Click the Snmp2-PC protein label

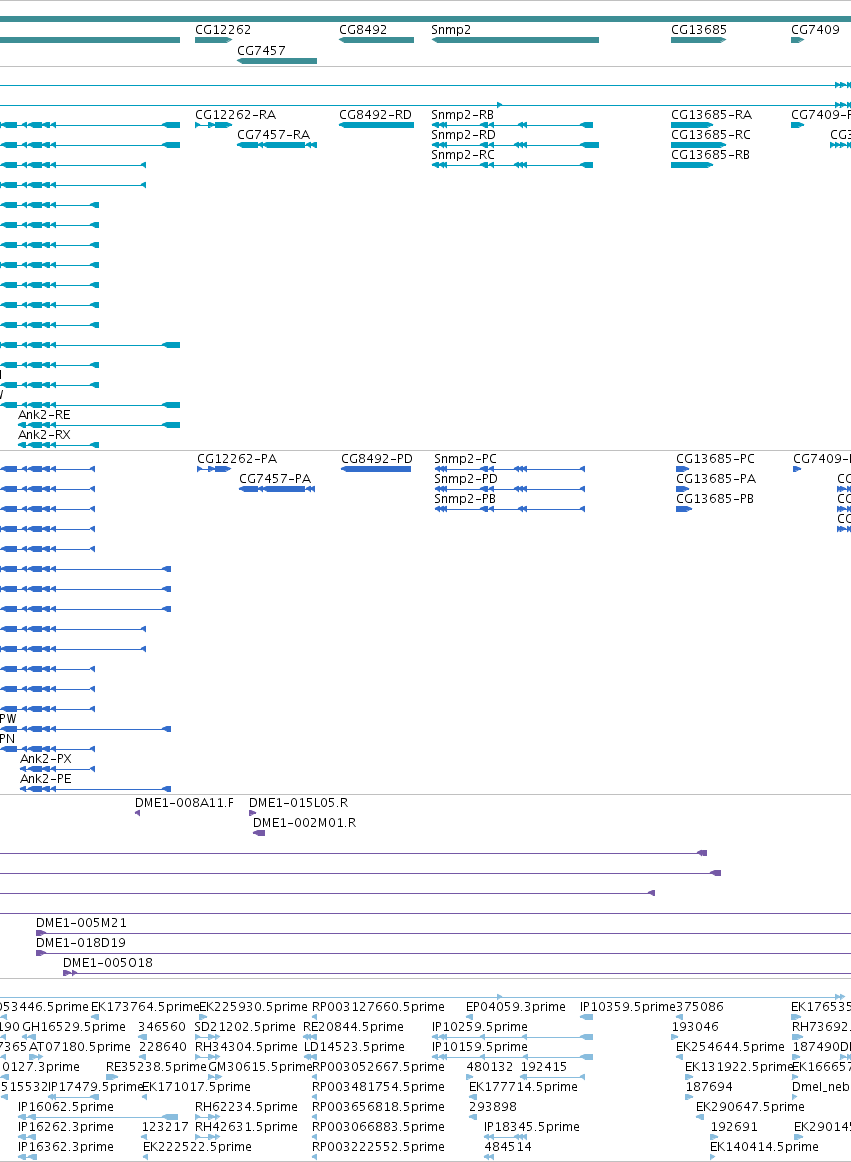[466, 459]
